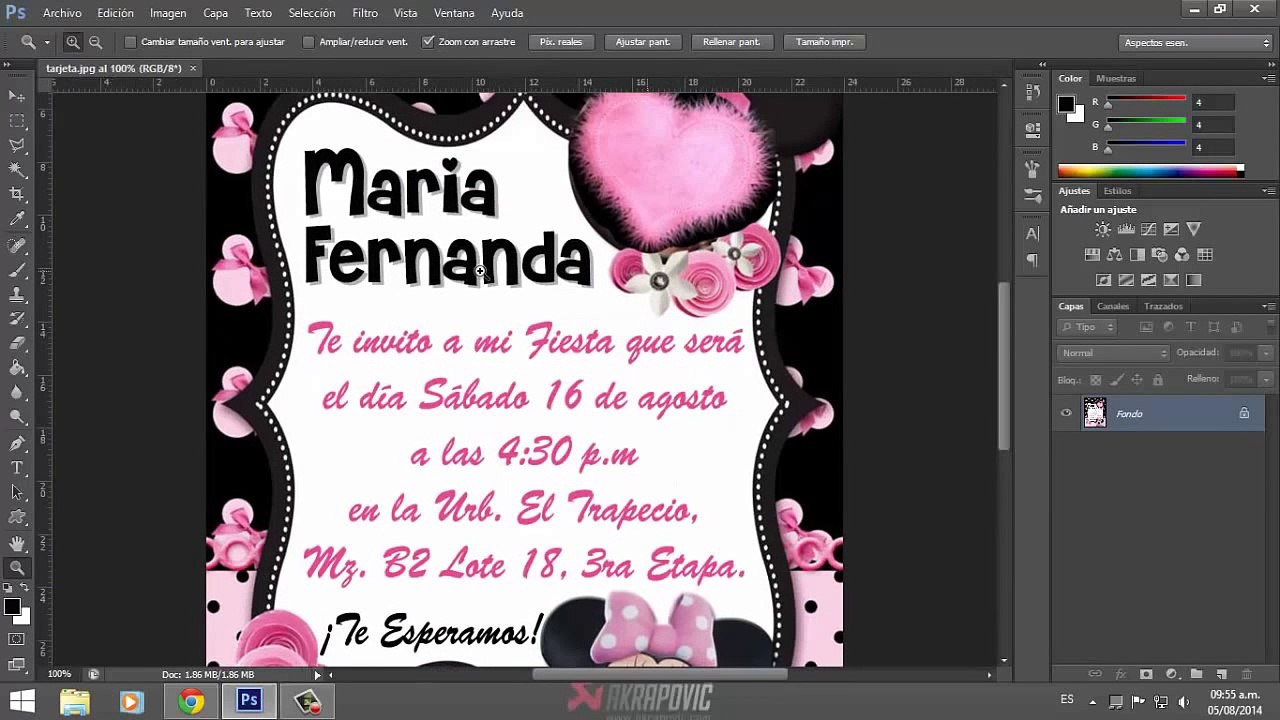Choose the zoom-out mode in options bar
Viewport: 1280px width, 720px height.
tap(95, 42)
